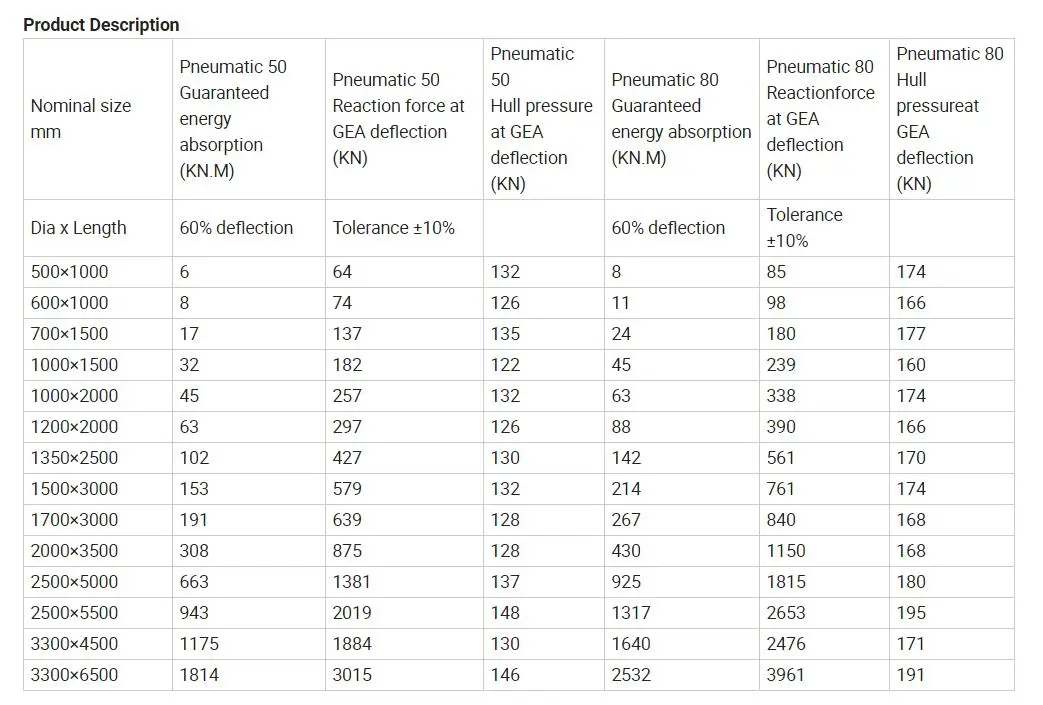Image resolution: width=1043 pixels, height=705 pixels.
Task: Select the 700×1500 row label
Action: point(70,334)
